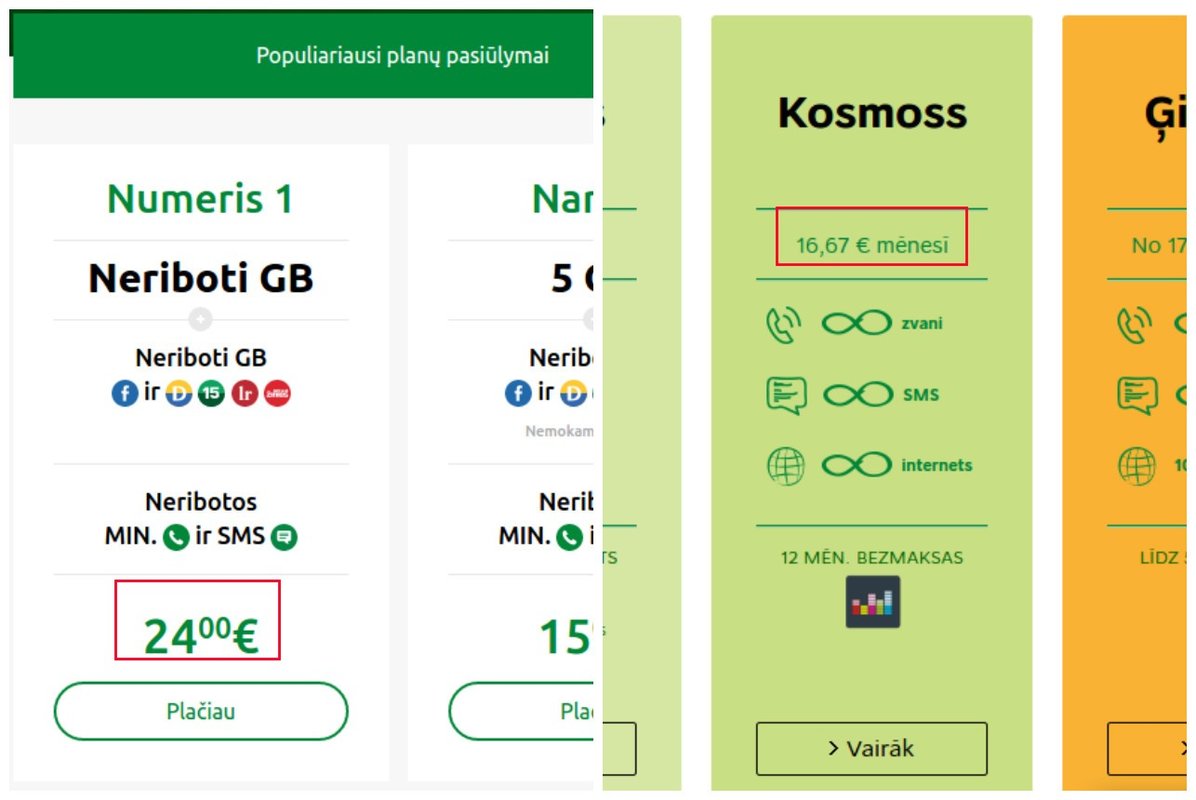Click the 16,67 € mēnesī price label
Viewport: 1196px width, 800px height.
click(872, 246)
